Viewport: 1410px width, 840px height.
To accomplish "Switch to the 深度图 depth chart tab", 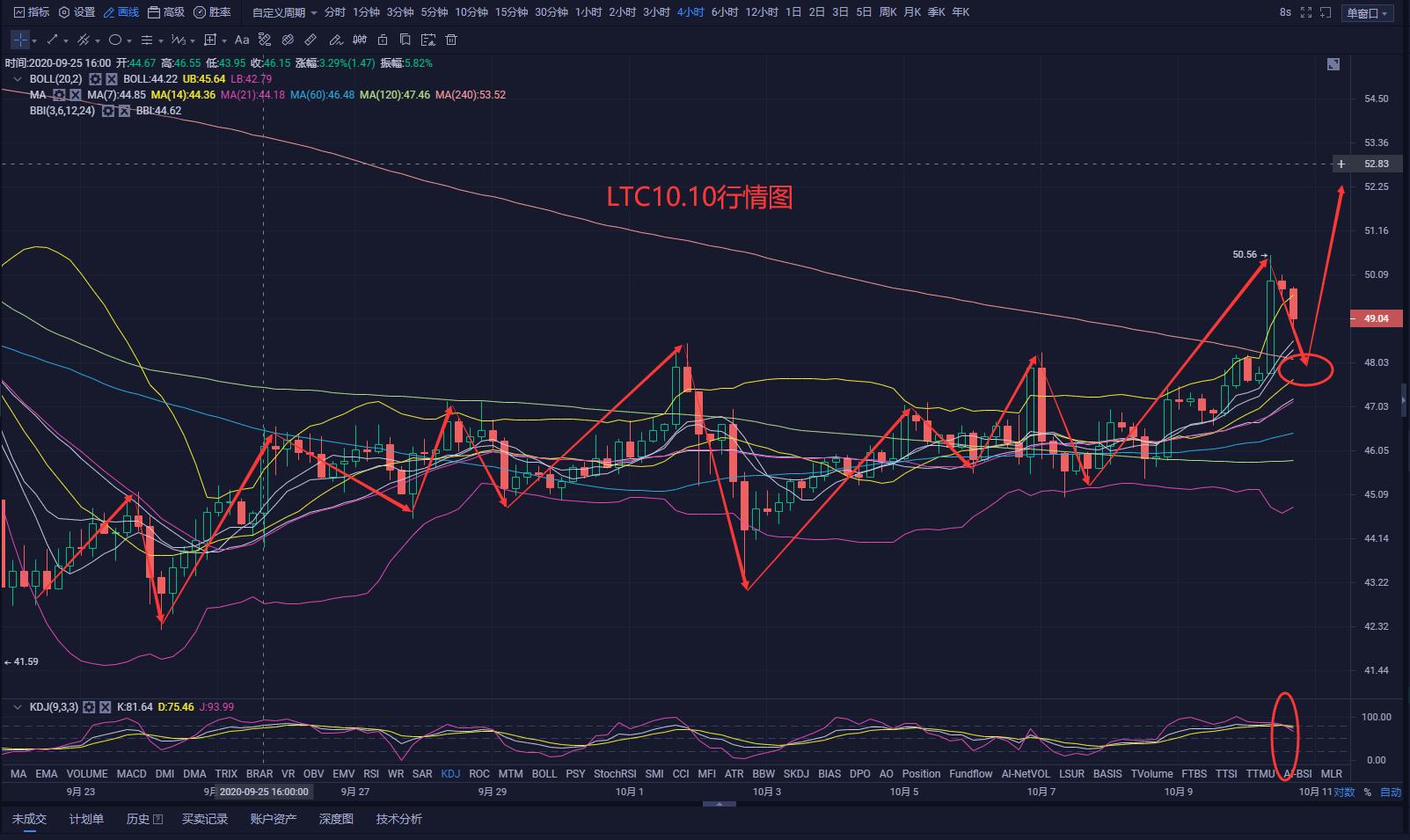I will [x=336, y=819].
